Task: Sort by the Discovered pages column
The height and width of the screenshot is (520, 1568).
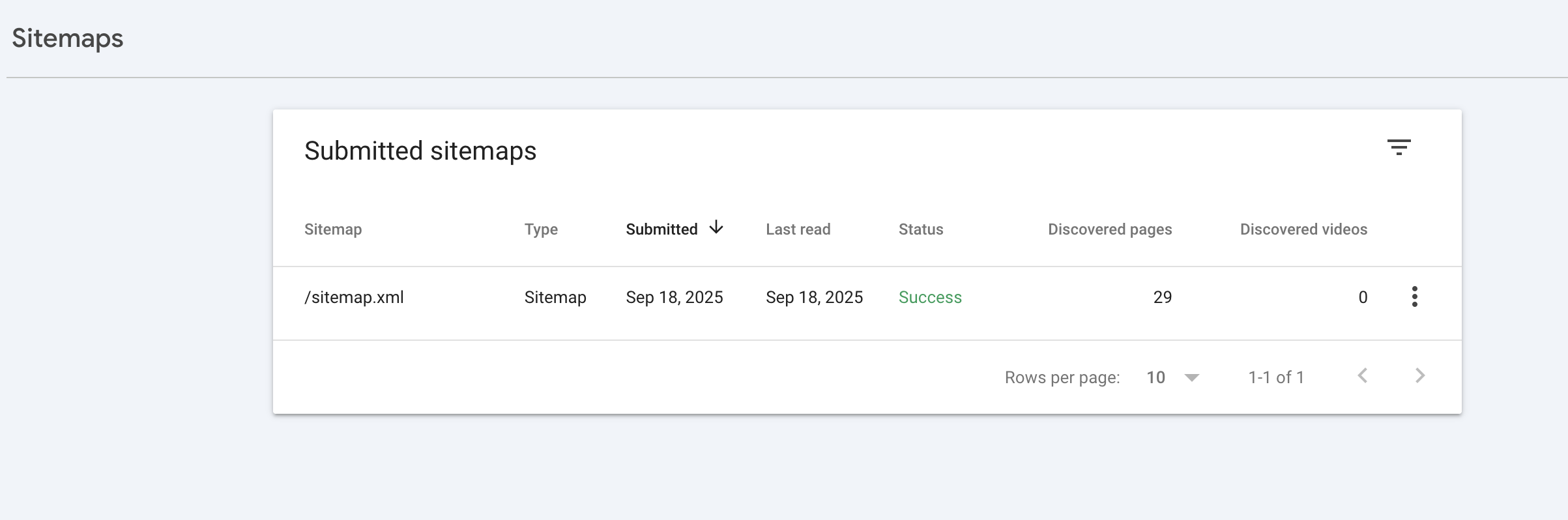Action: pyautogui.click(x=1109, y=229)
